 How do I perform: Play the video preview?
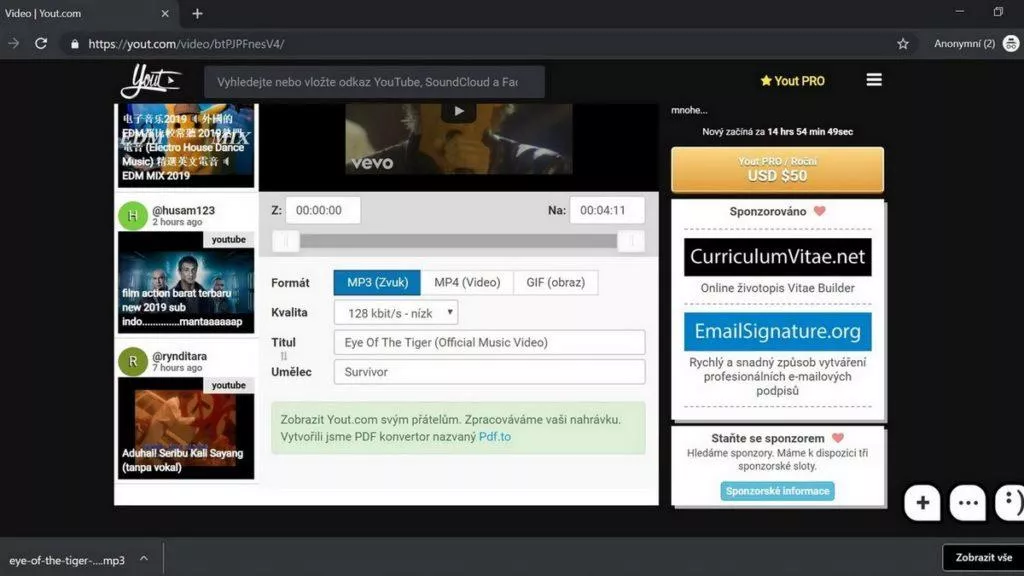[x=458, y=111]
